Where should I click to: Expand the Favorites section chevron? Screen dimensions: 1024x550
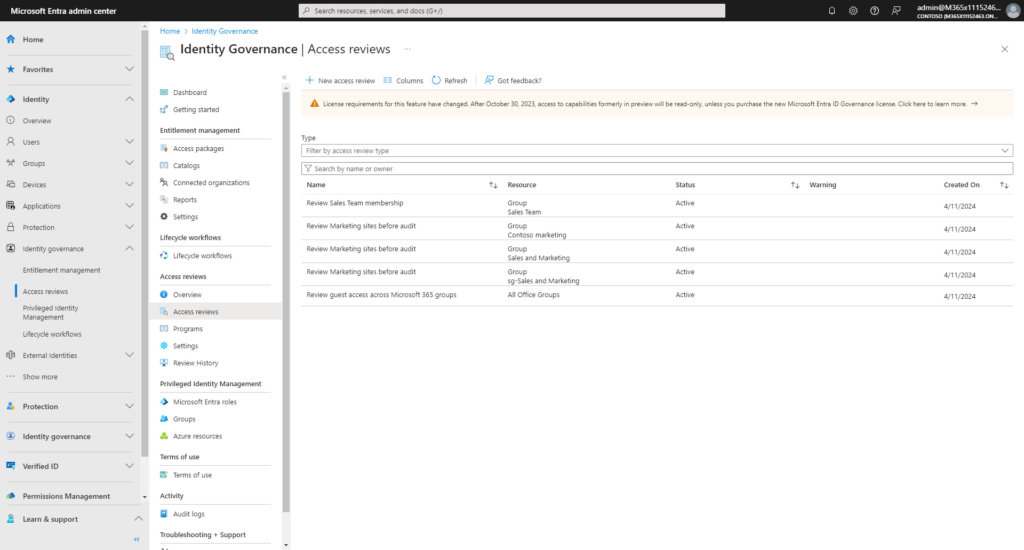[129, 69]
